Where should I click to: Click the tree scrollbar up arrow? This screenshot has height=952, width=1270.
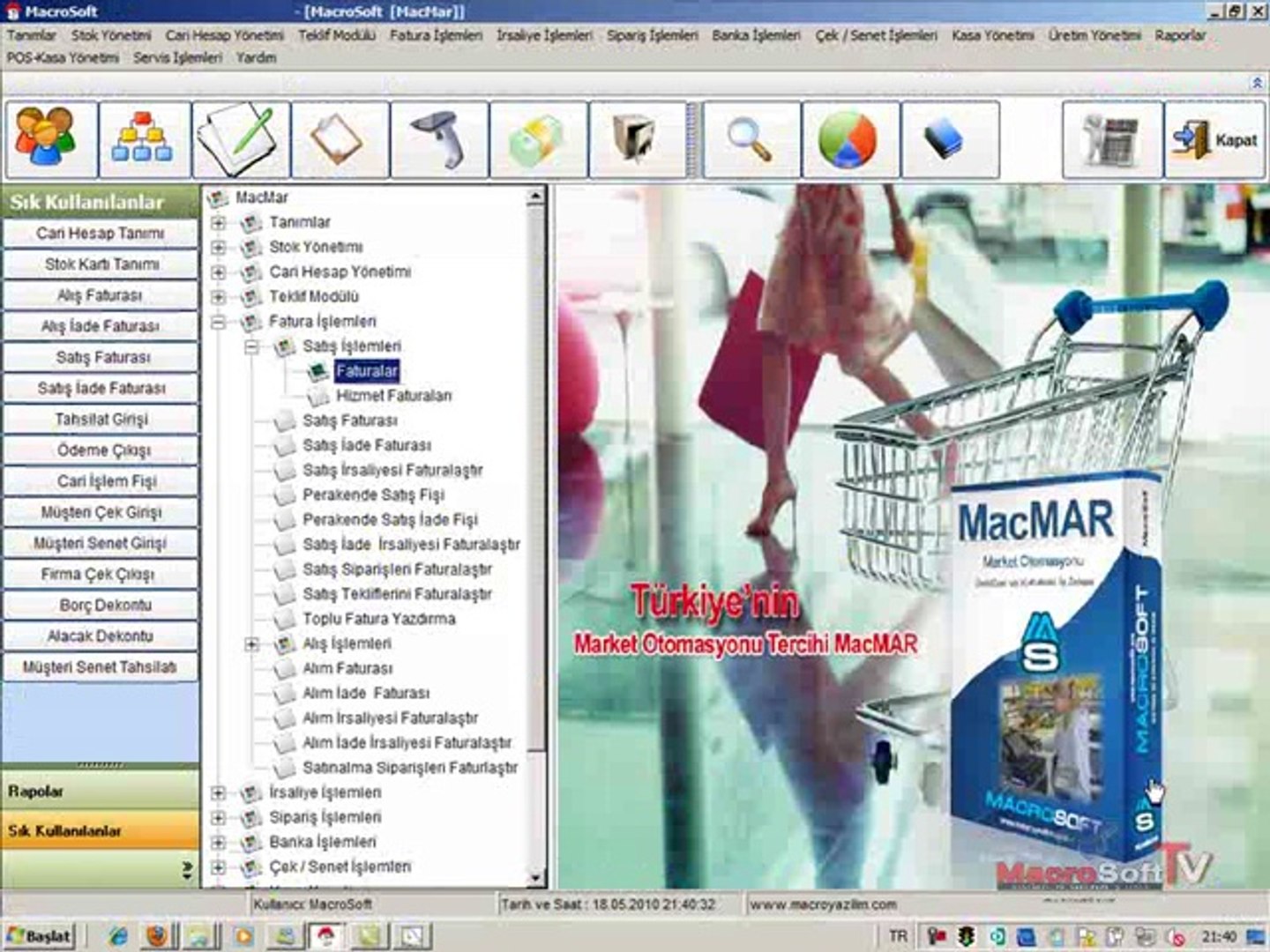point(535,196)
